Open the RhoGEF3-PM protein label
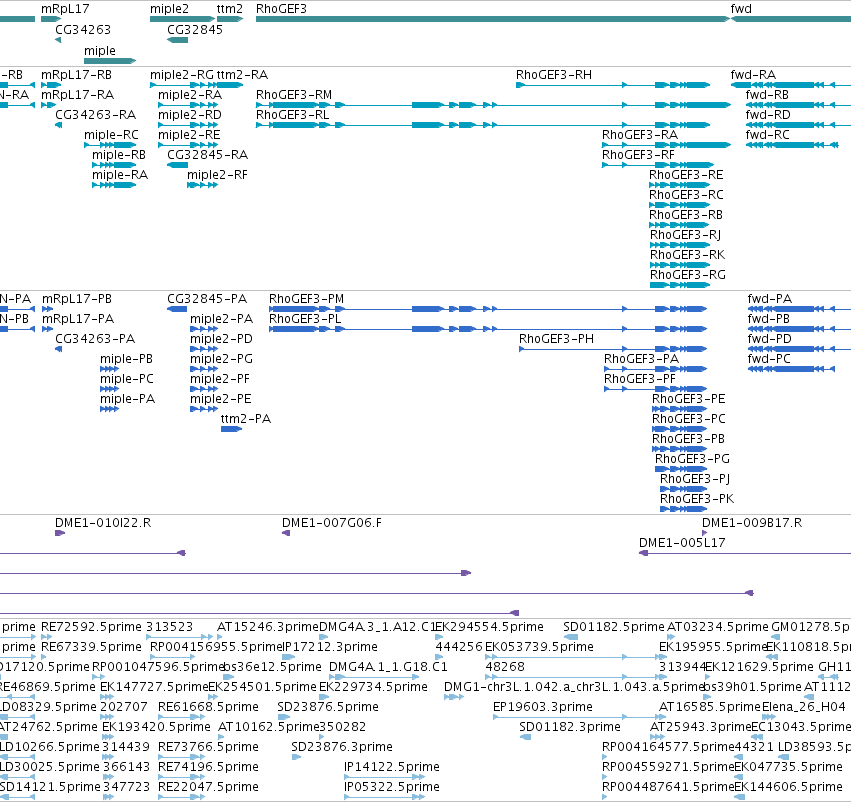The height and width of the screenshot is (802, 851). tap(306, 298)
